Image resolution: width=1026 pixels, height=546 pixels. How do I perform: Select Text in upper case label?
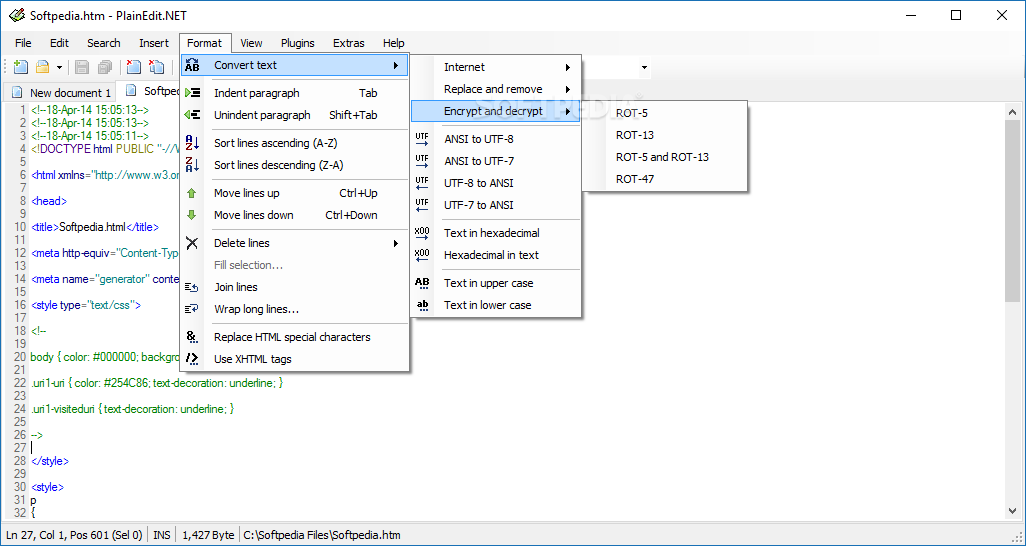489,283
